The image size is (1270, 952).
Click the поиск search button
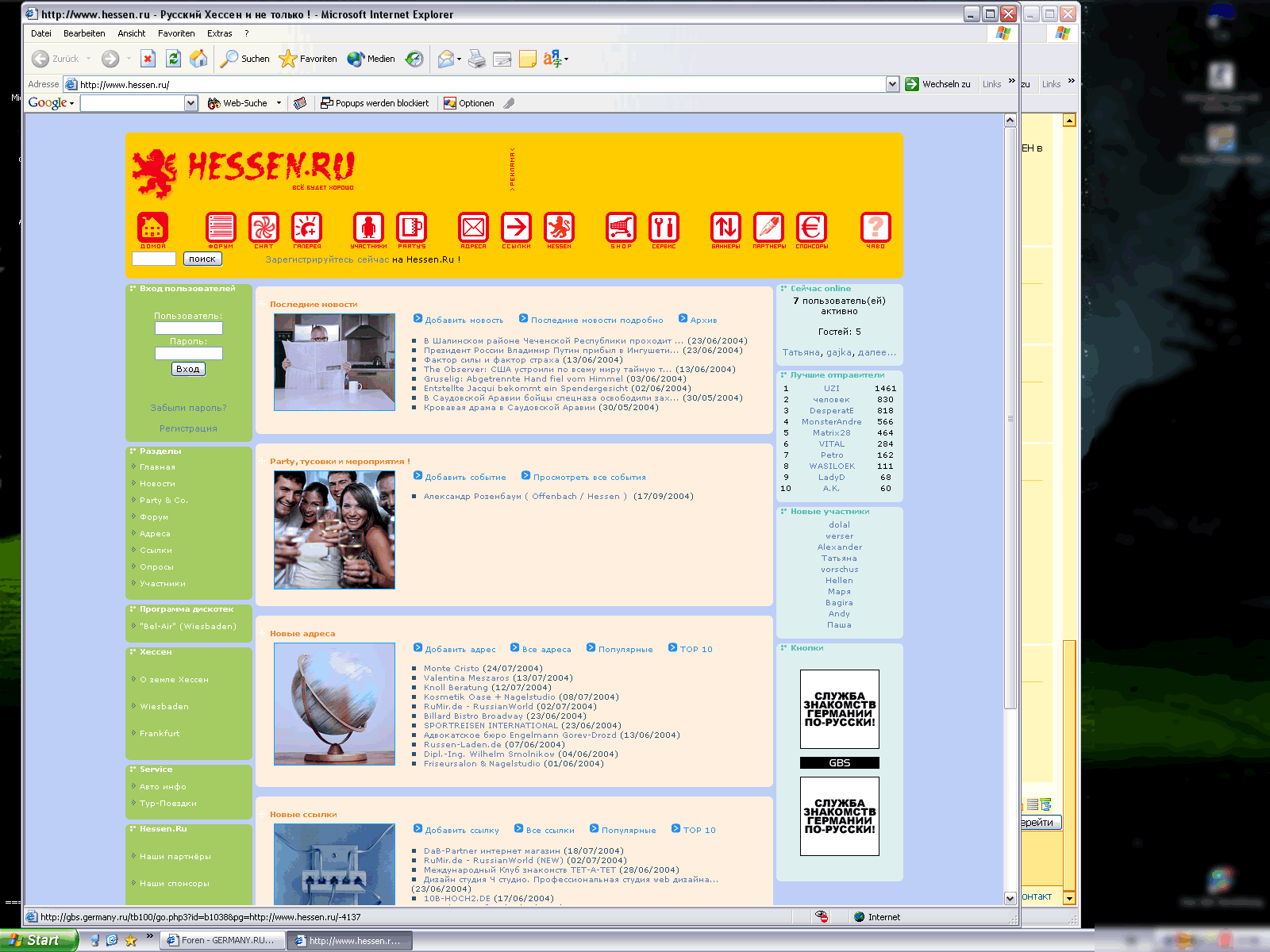(202, 259)
